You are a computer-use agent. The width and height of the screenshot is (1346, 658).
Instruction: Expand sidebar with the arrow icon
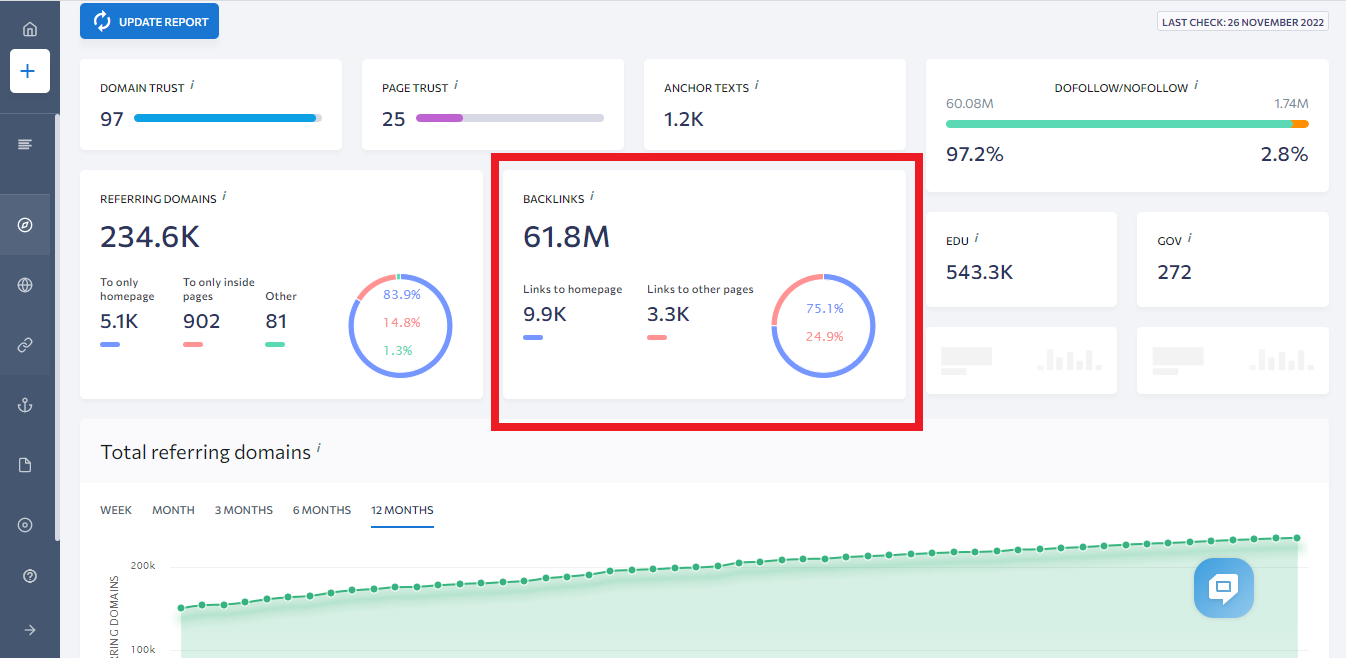click(29, 630)
